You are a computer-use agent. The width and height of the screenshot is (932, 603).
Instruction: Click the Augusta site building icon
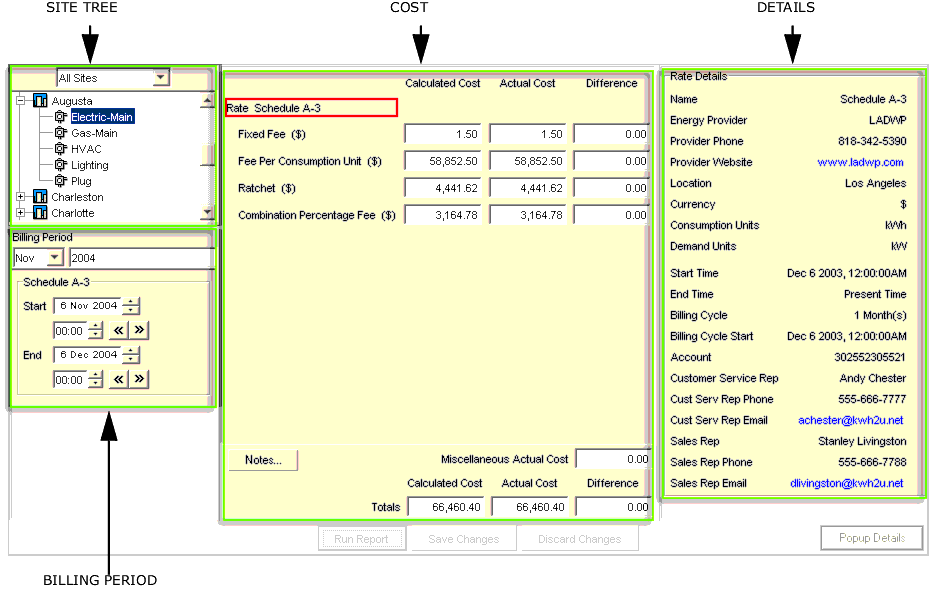pyautogui.click(x=40, y=101)
